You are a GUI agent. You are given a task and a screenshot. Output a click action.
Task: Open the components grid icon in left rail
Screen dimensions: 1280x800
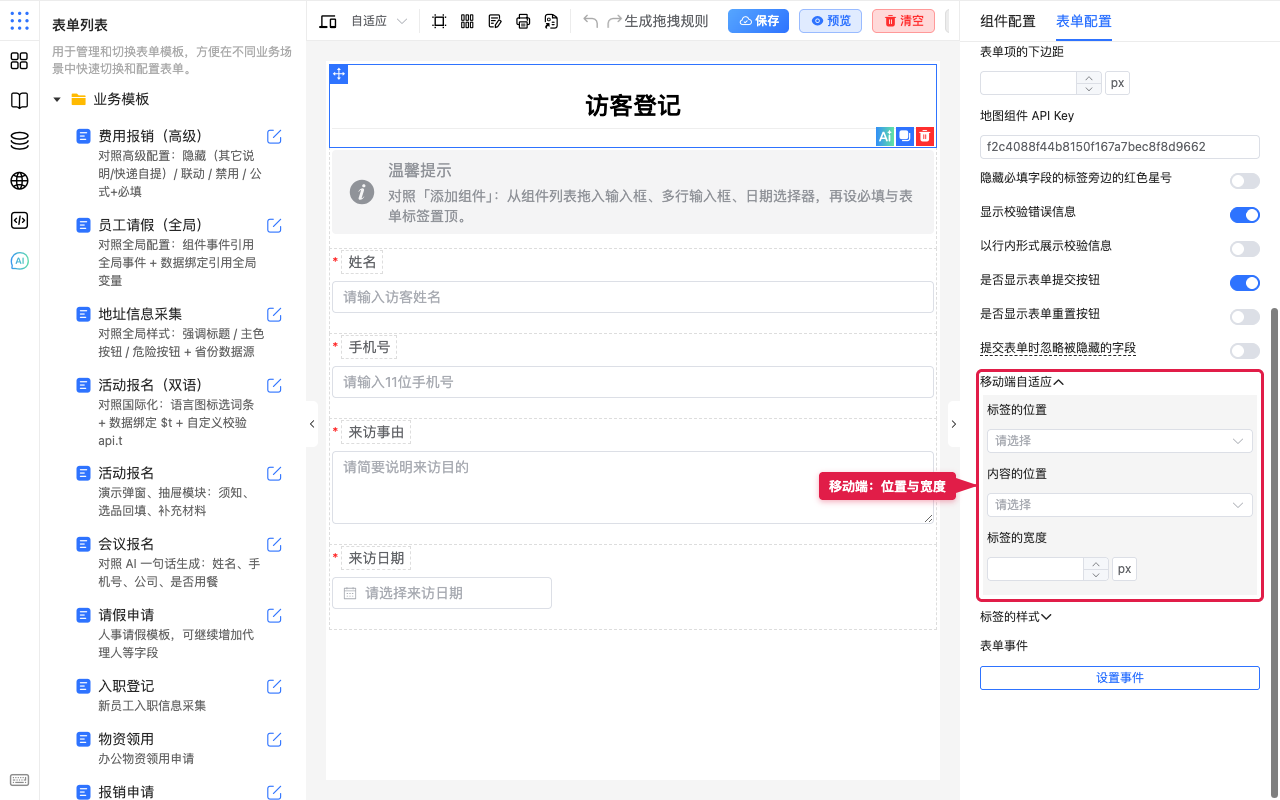19,61
